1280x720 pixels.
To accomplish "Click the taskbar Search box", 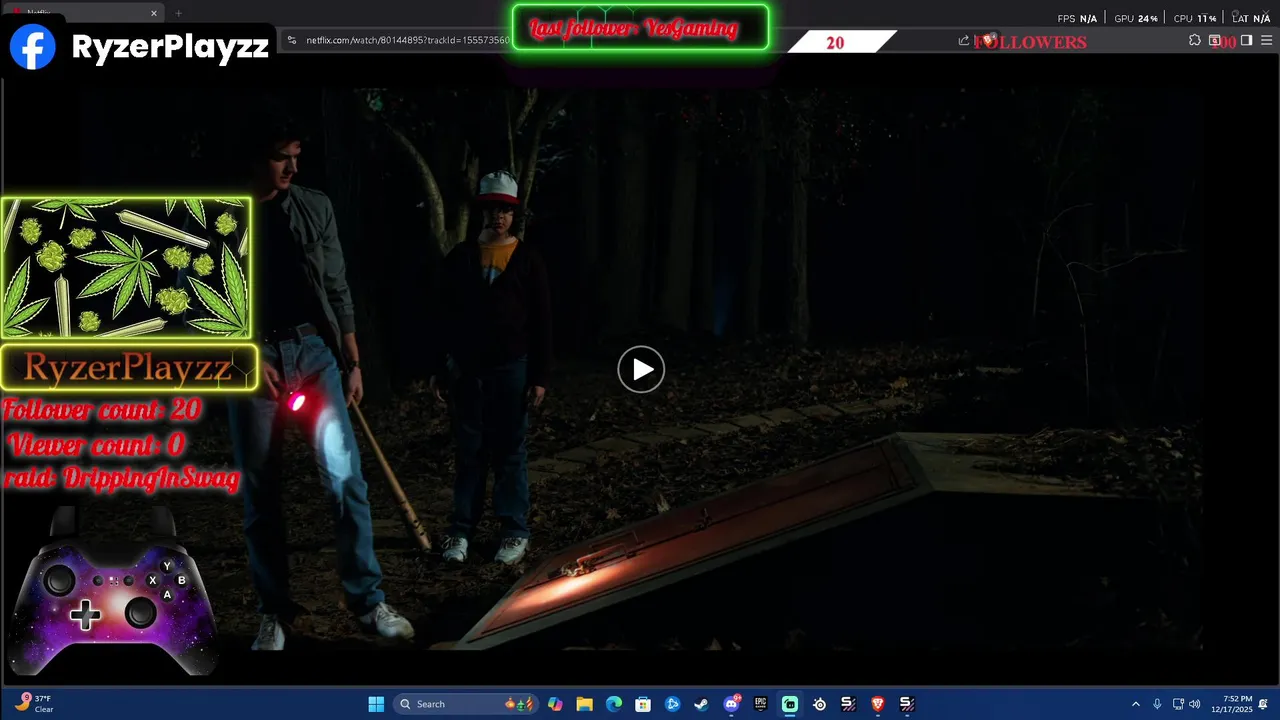I will (465, 704).
